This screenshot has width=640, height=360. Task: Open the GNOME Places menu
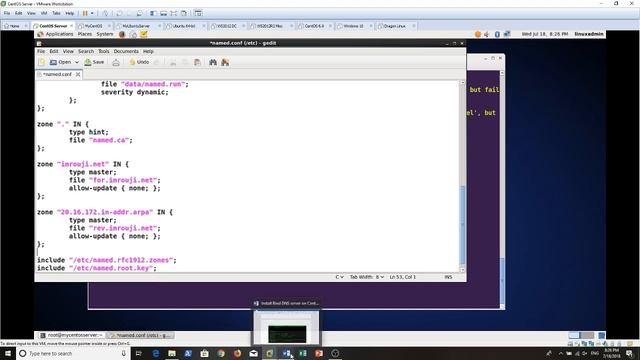tap(85, 34)
